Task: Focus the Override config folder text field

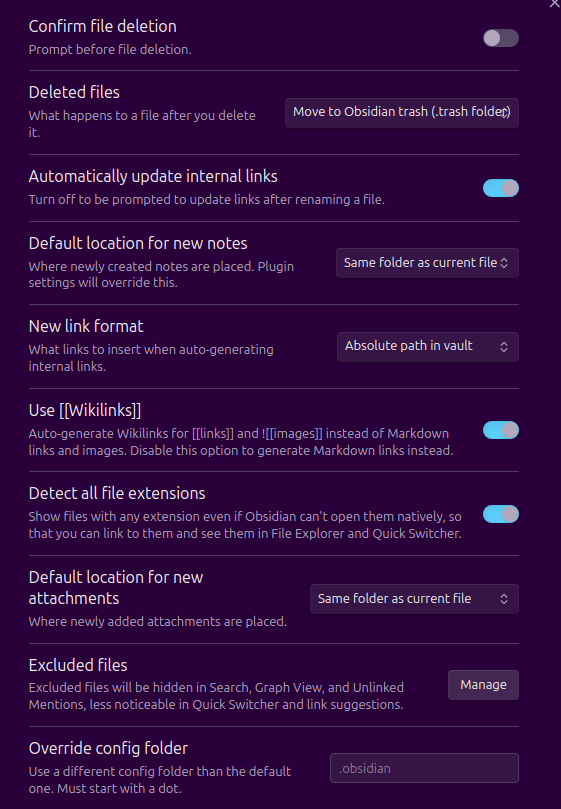Action: coord(424,768)
